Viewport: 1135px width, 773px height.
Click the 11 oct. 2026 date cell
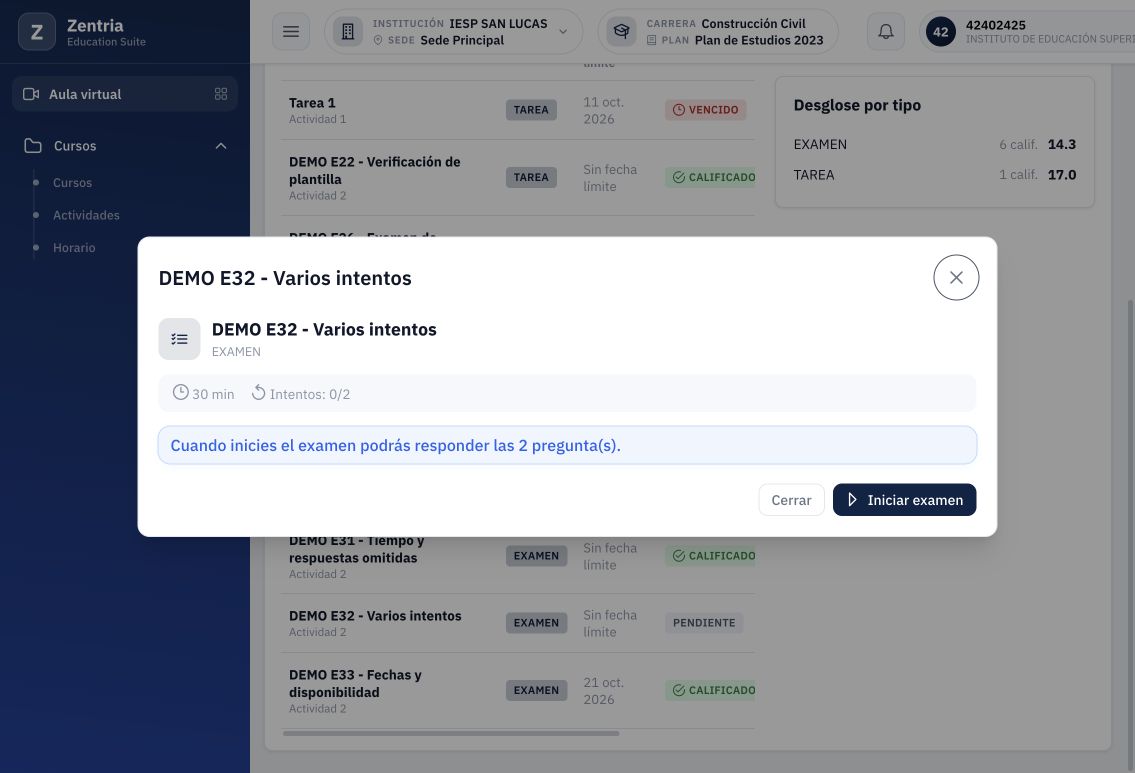coord(604,110)
